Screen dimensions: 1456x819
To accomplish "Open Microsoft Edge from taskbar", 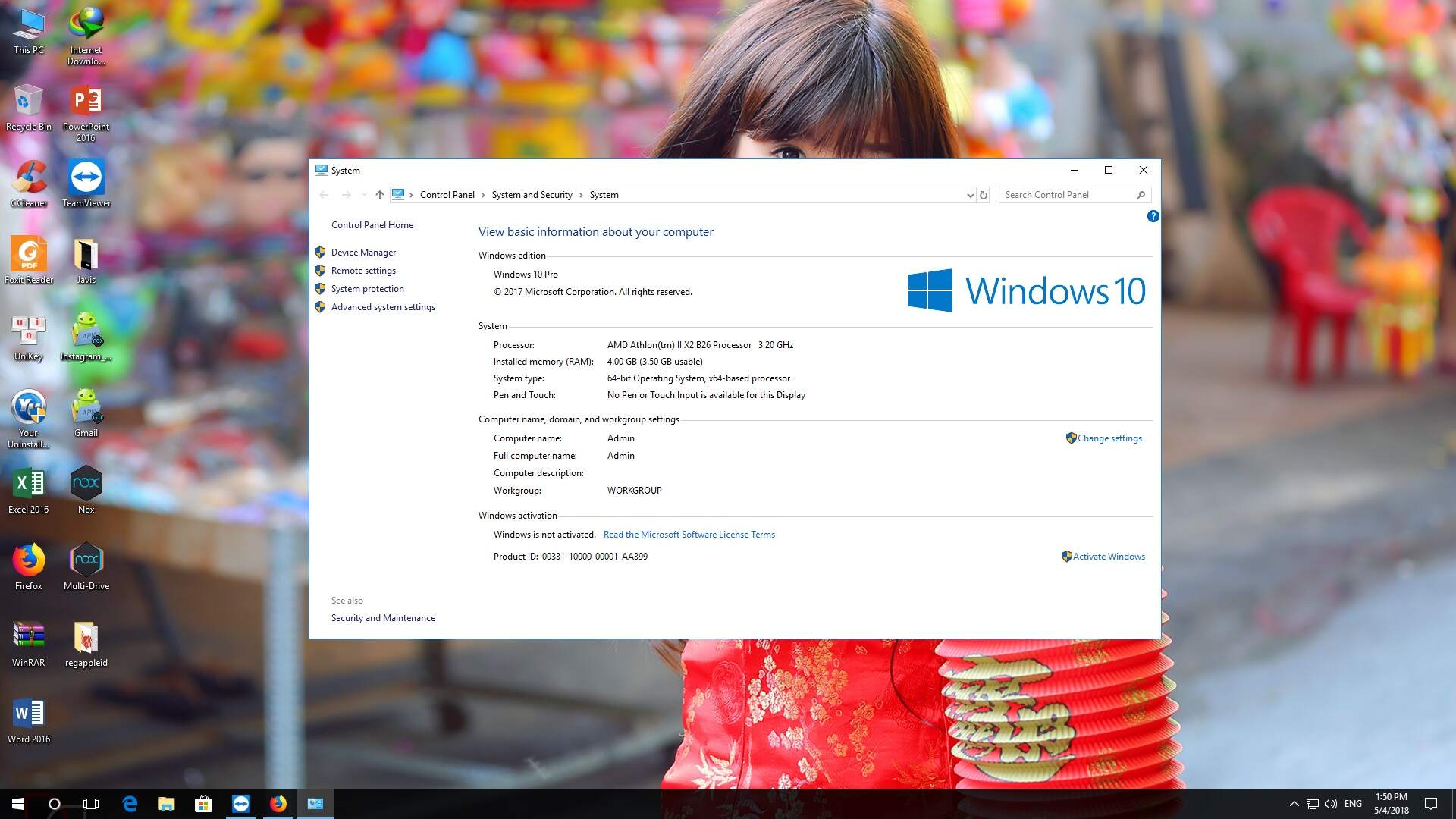I will pos(130,804).
